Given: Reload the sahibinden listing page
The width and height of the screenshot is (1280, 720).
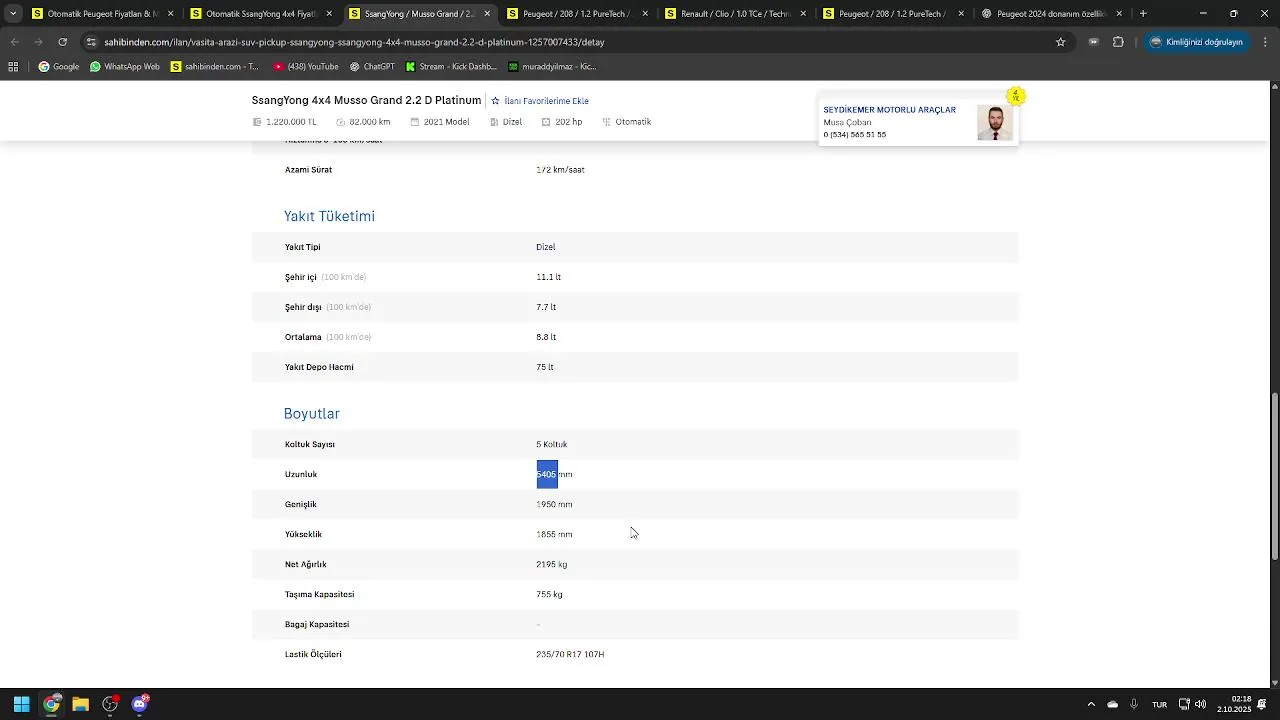Looking at the screenshot, I should pyautogui.click(x=62, y=42).
